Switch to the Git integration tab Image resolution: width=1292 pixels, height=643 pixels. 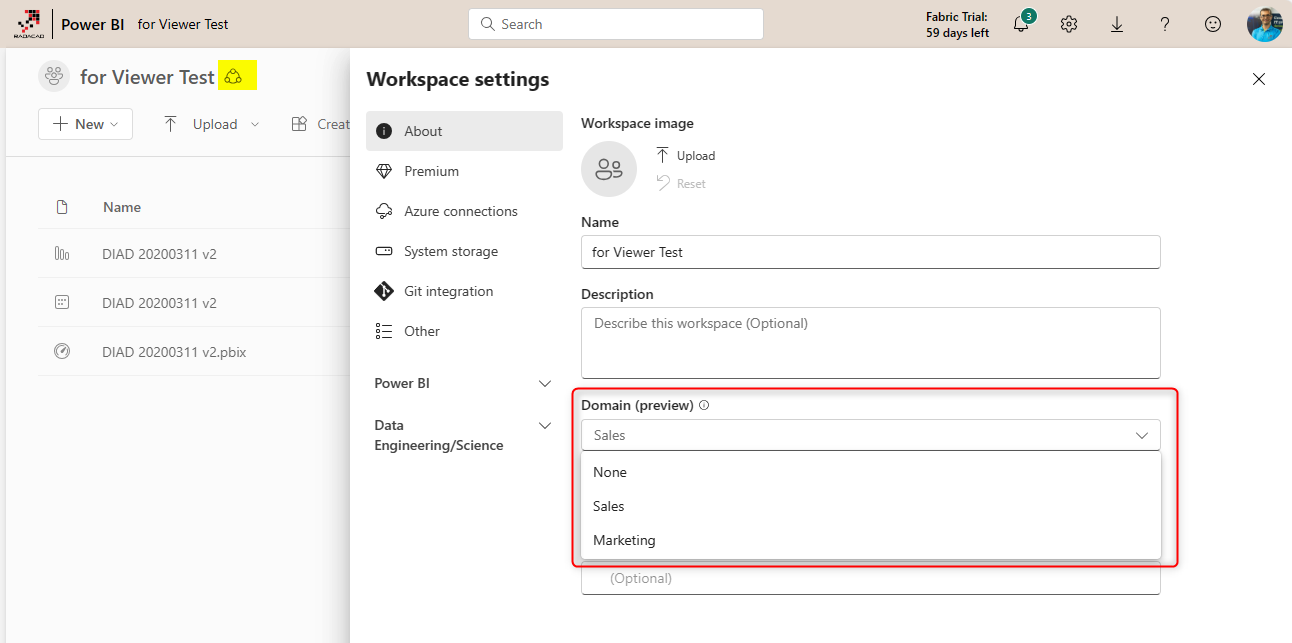[448, 291]
